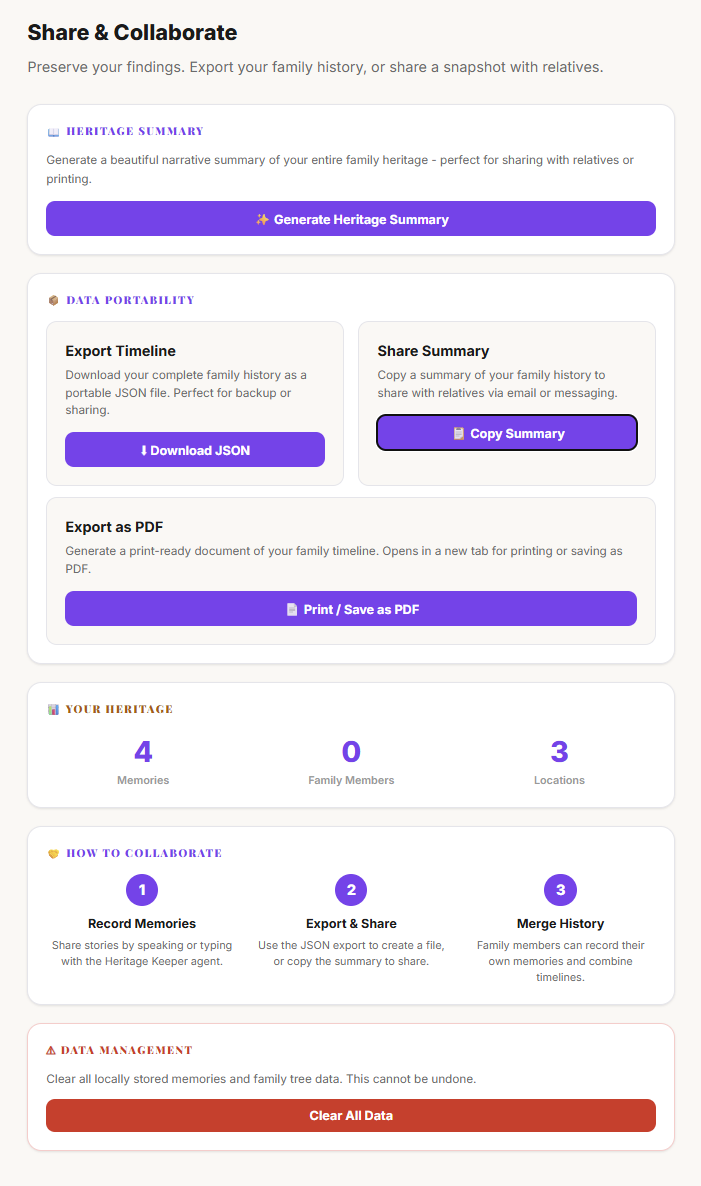Click the warning icon beside Data Management
Viewport: 701px width, 1186px height.
tap(51, 1051)
